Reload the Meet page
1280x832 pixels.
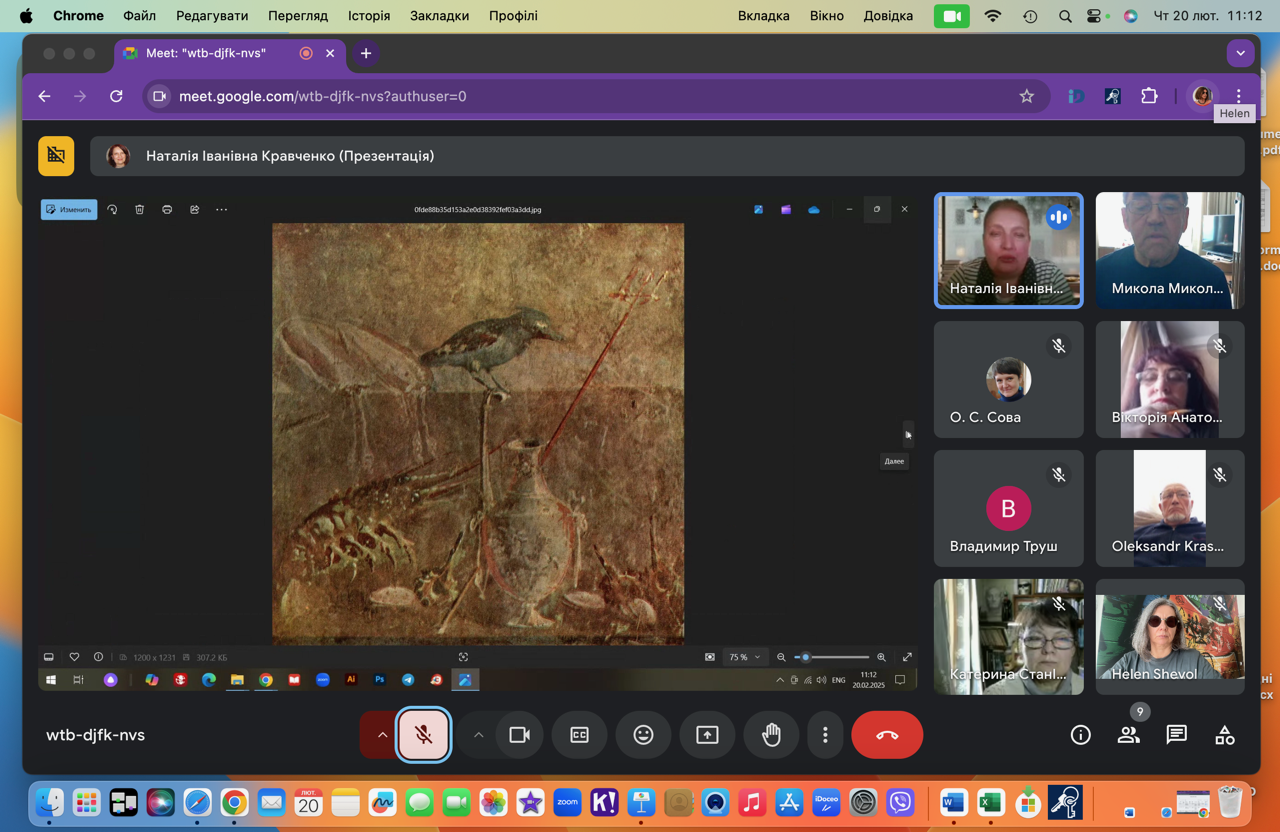click(x=116, y=96)
